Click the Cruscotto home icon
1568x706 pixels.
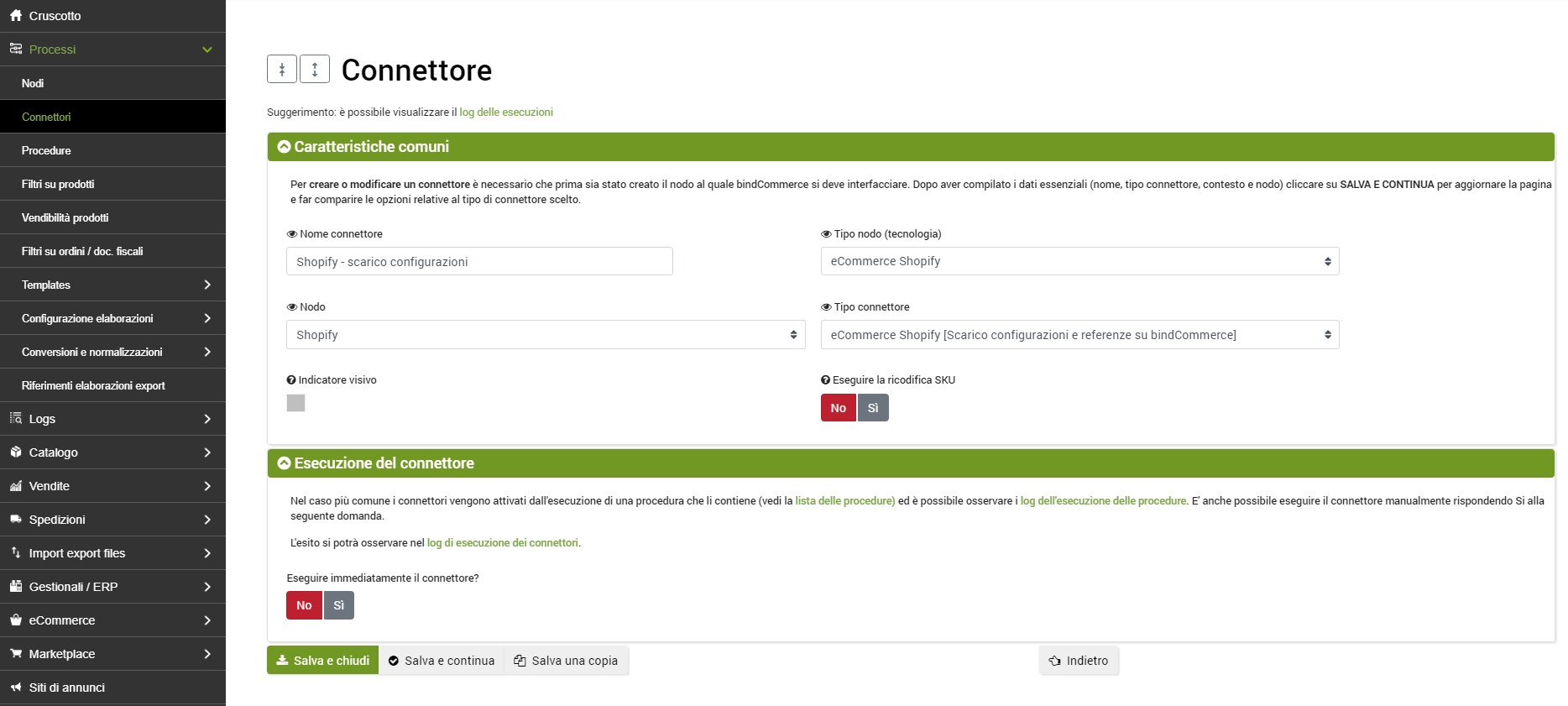(x=16, y=16)
